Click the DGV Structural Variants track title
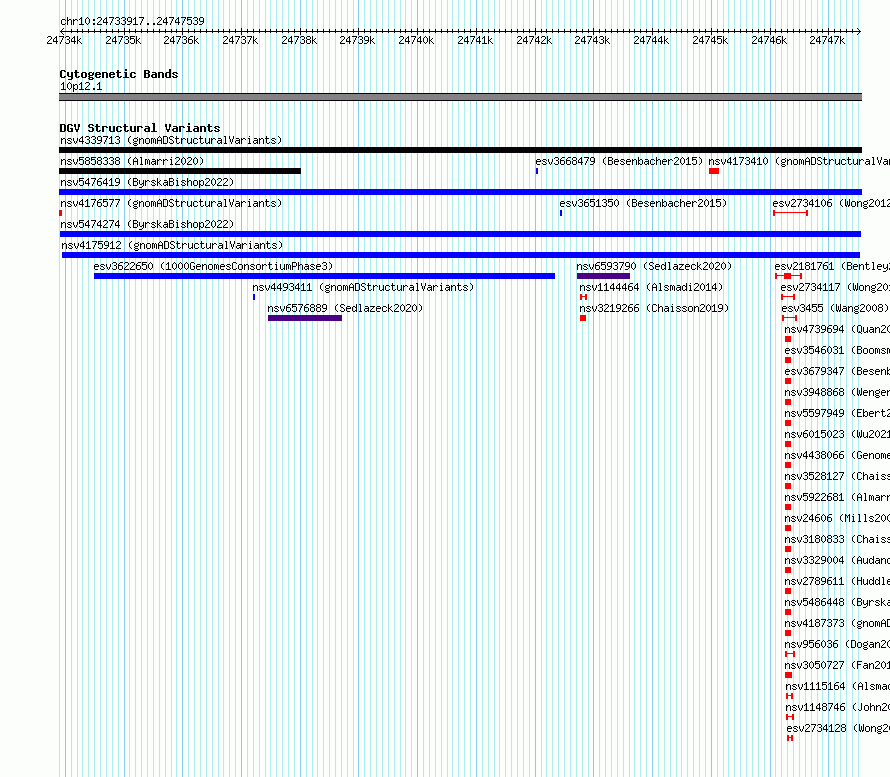The width and height of the screenshot is (890, 777). click(140, 128)
